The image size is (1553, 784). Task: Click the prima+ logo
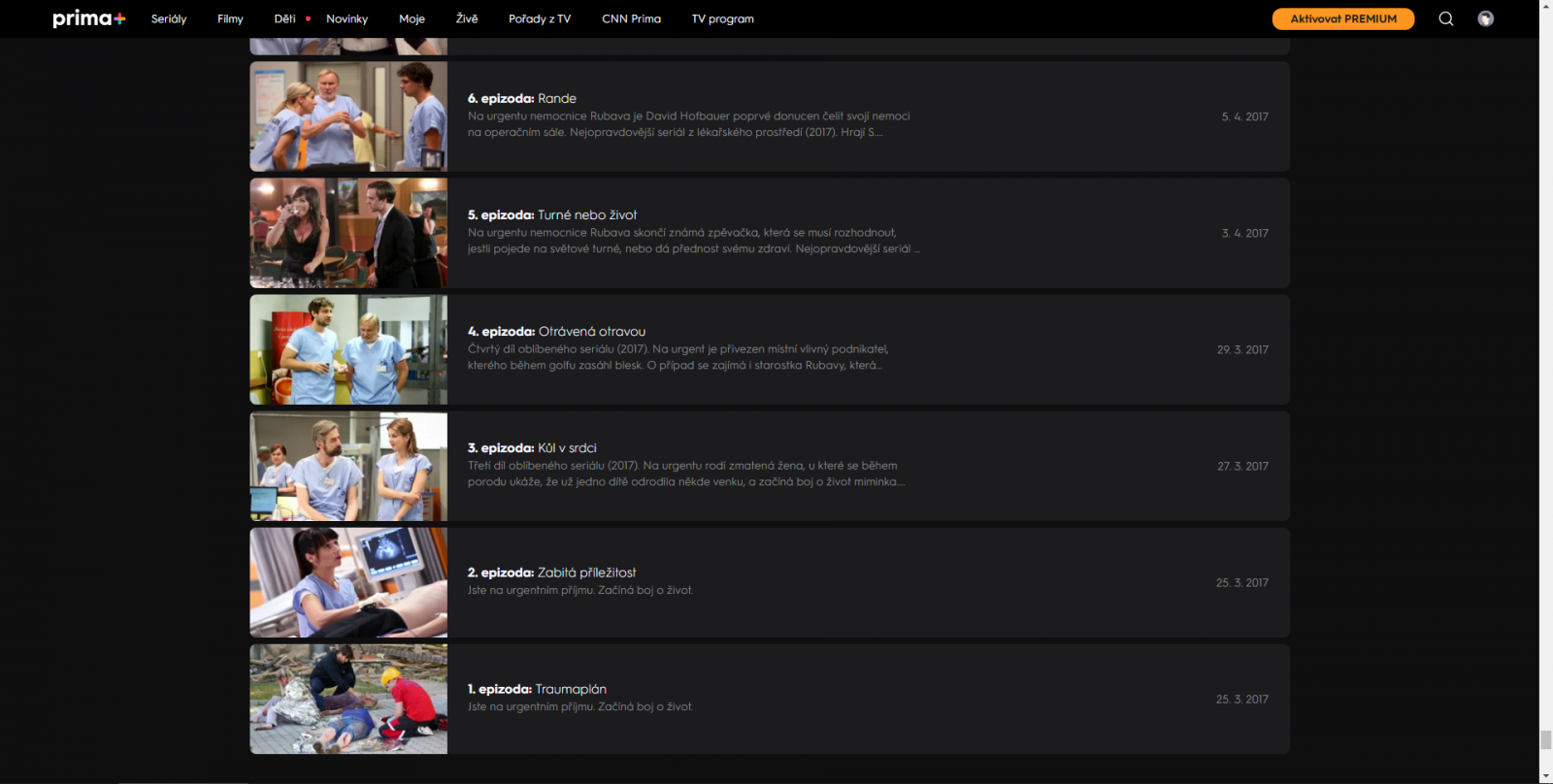point(88,18)
